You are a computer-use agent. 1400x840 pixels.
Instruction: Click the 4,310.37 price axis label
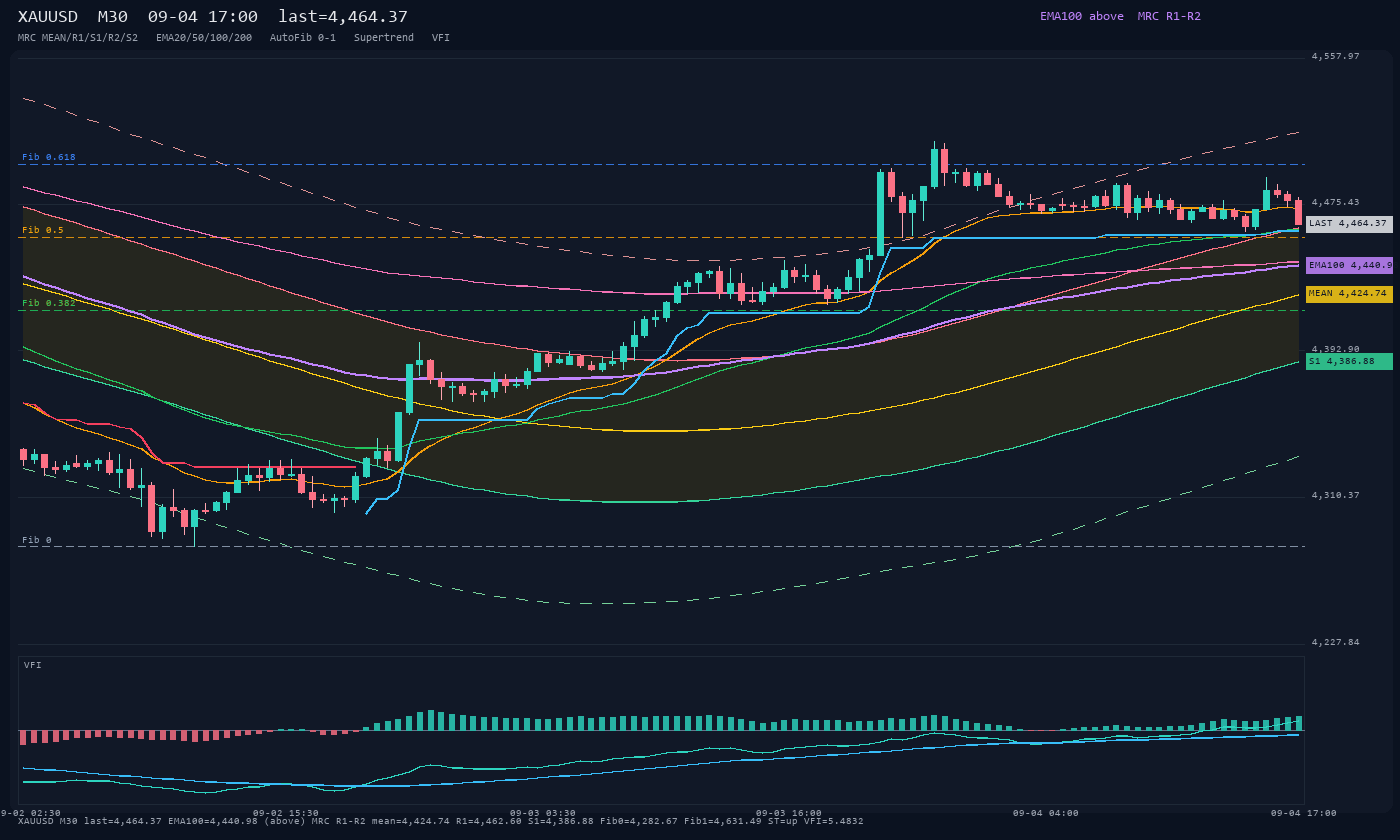1336,495
